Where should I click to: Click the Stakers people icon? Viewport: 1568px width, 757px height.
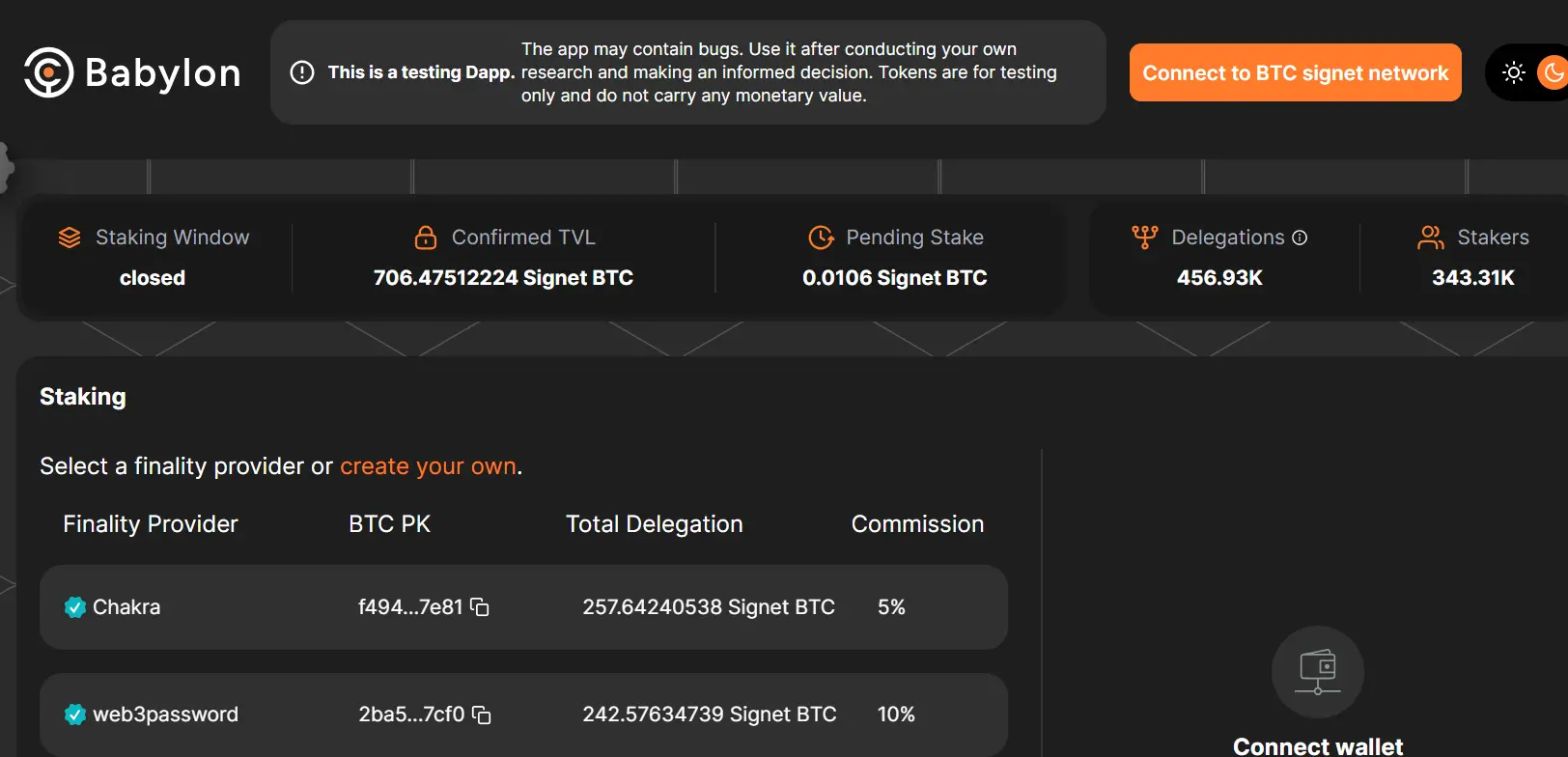click(1430, 238)
